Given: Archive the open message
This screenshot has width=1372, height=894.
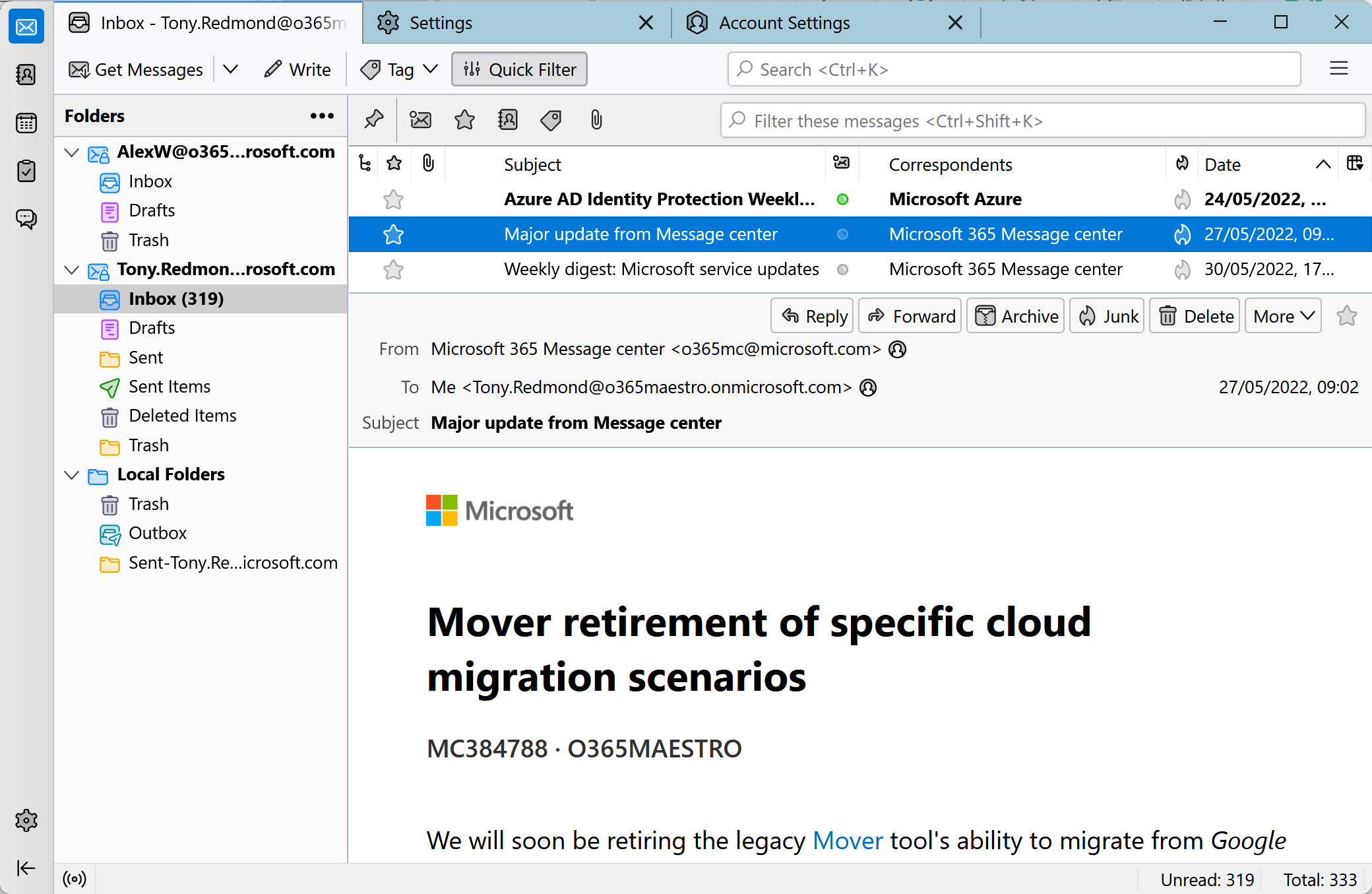Looking at the screenshot, I should pyautogui.click(x=1015, y=316).
